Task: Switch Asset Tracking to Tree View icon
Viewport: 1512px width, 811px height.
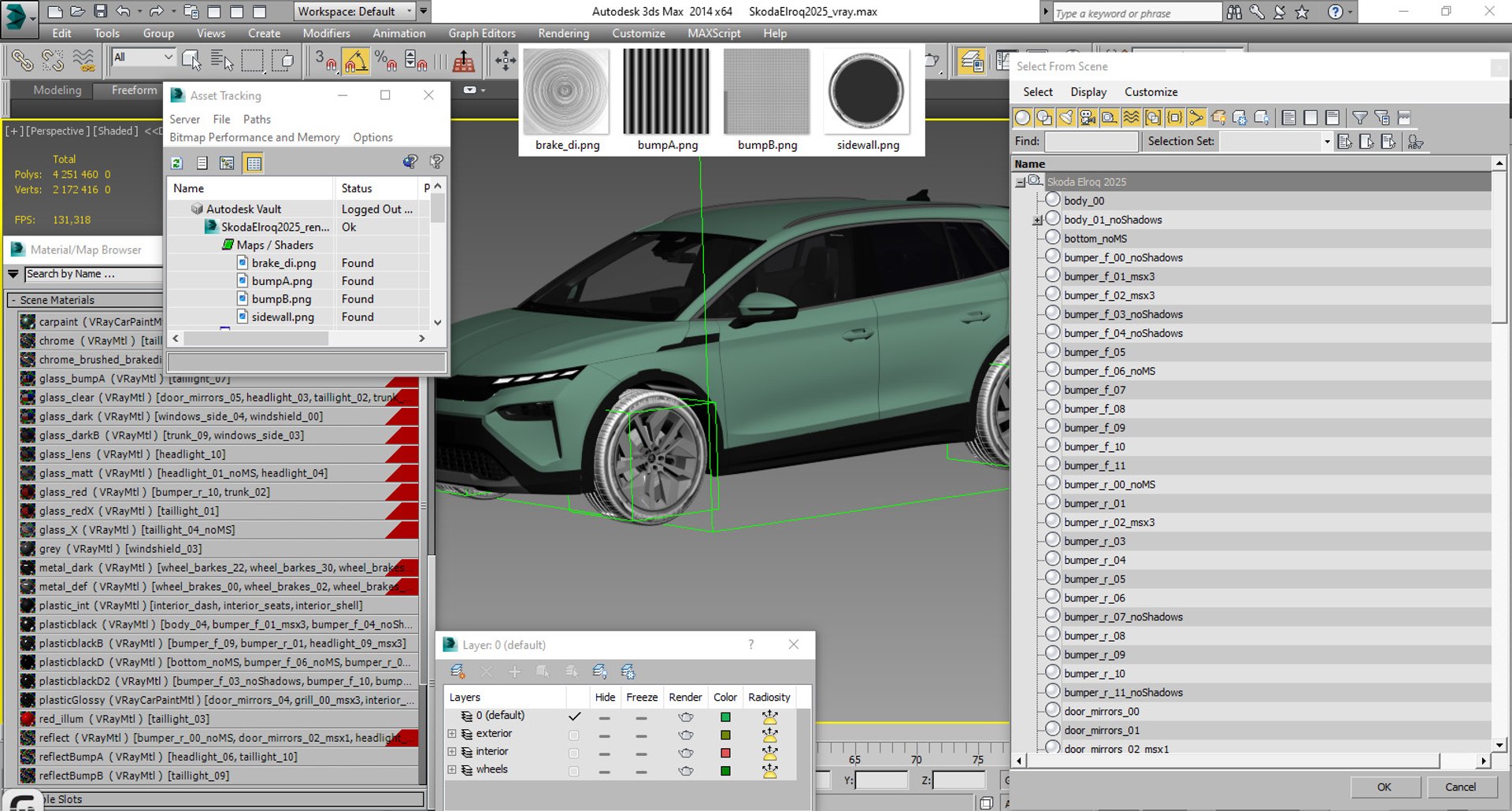Action: (x=227, y=163)
